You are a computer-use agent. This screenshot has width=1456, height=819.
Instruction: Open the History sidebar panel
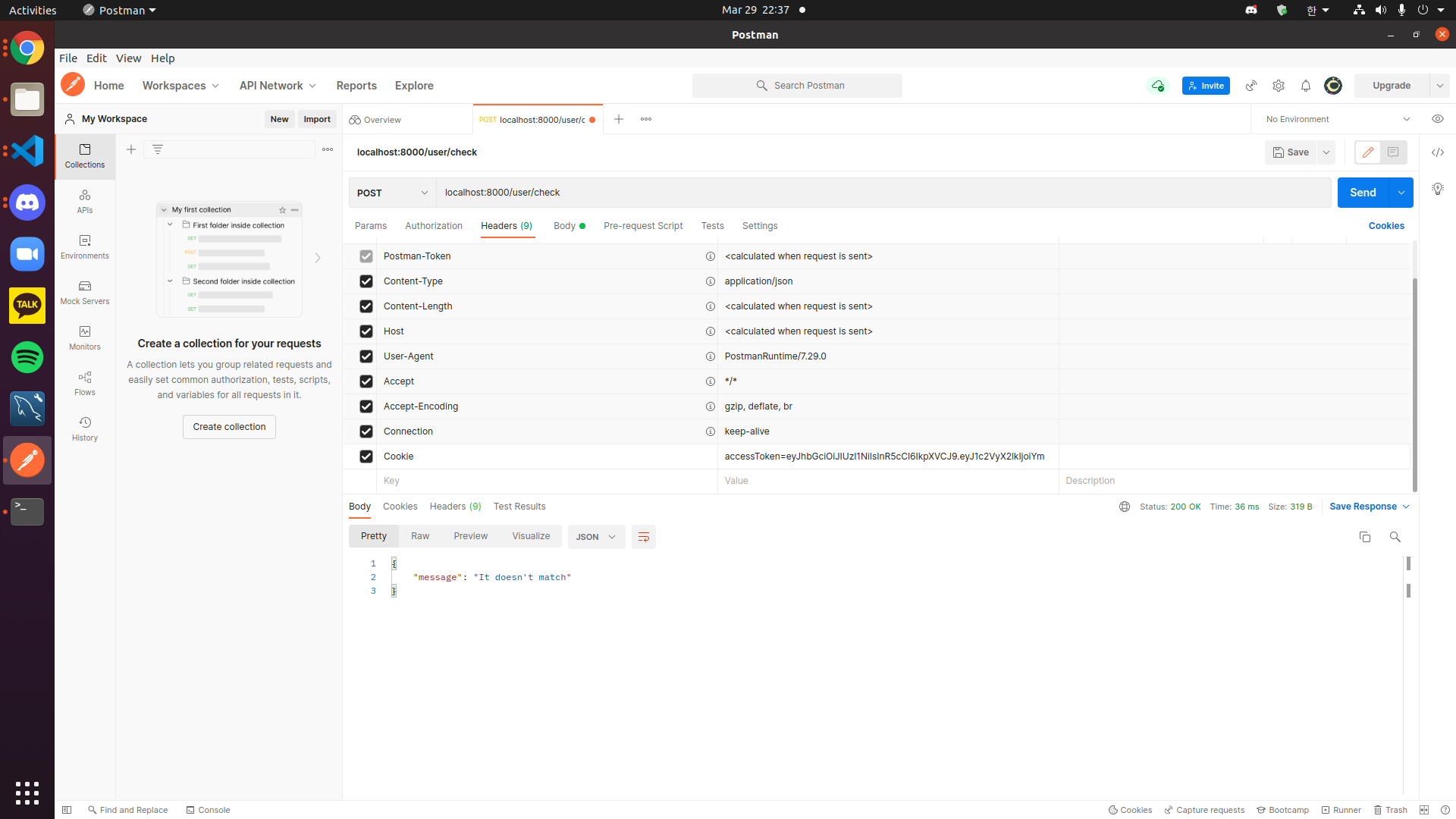[85, 429]
